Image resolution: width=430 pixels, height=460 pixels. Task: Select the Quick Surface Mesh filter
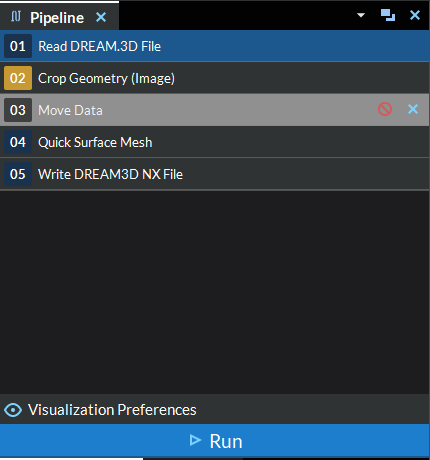click(x=215, y=142)
